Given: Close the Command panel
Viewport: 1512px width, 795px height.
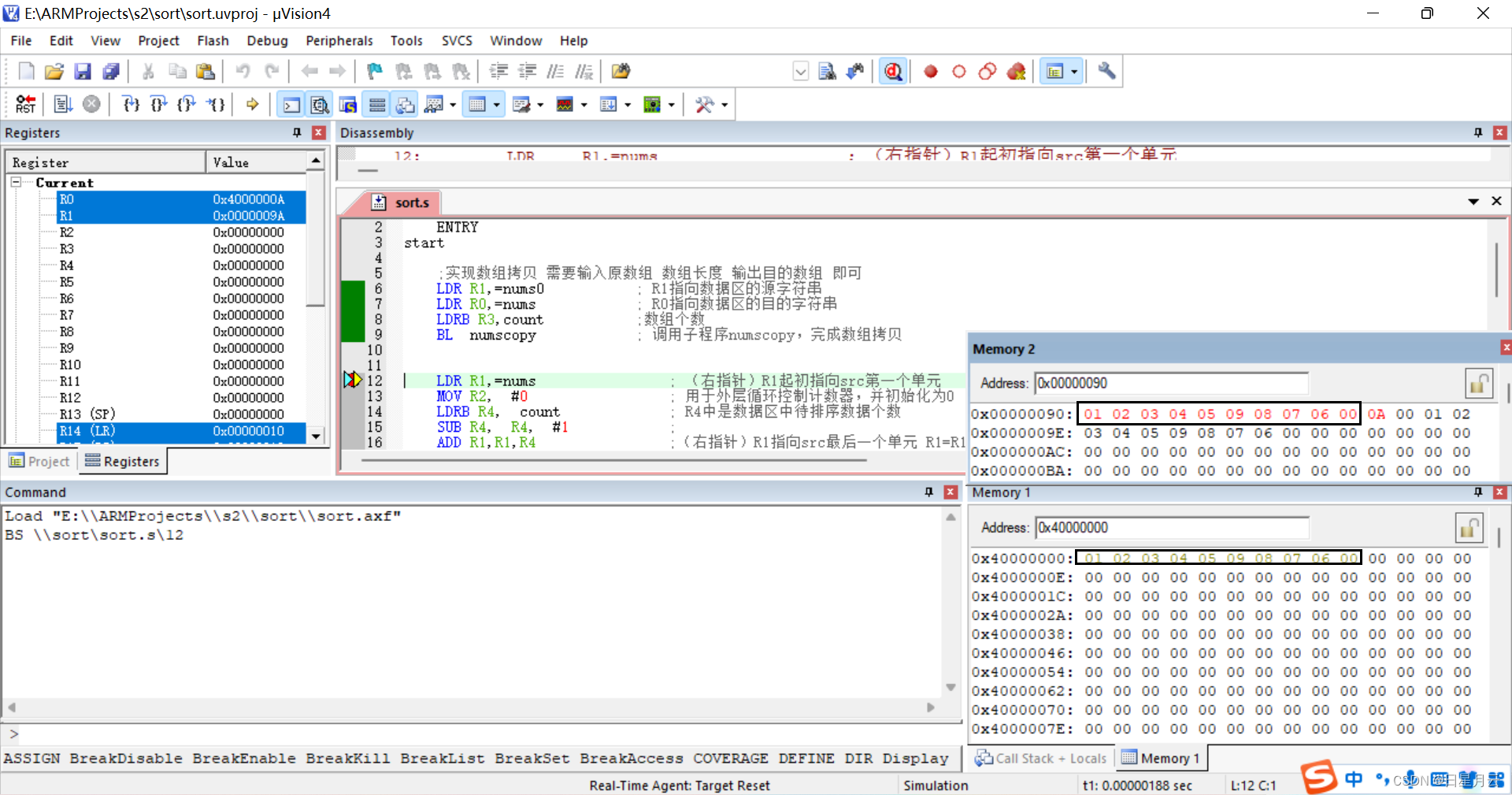Looking at the screenshot, I should 951,492.
